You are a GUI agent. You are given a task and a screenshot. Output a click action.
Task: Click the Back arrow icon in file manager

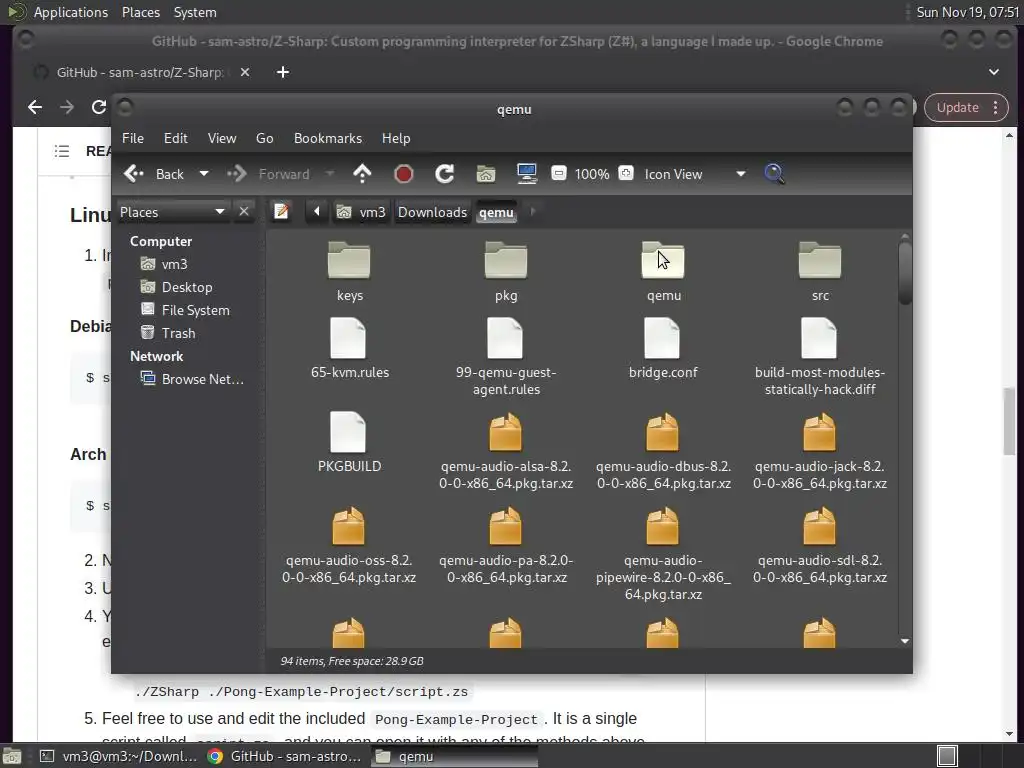point(134,174)
